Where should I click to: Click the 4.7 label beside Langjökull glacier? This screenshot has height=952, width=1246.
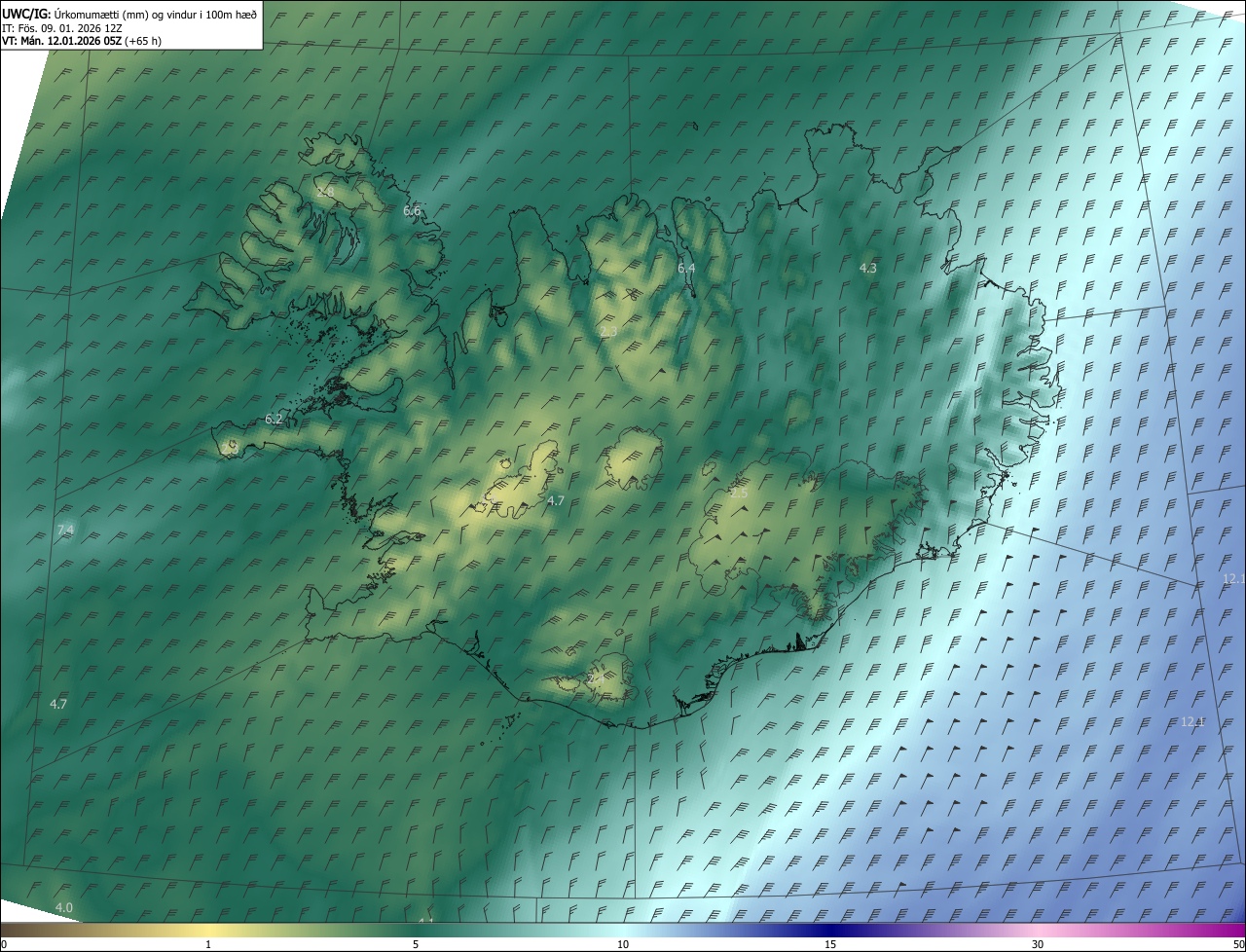pyautogui.click(x=555, y=500)
